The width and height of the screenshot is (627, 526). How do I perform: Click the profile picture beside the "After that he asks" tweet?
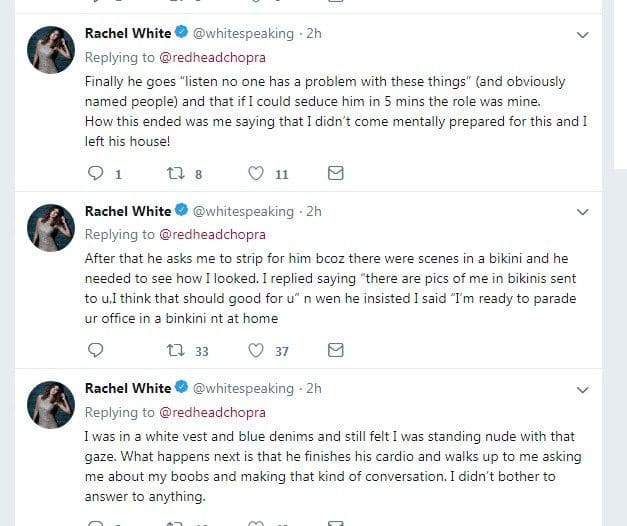[45, 226]
